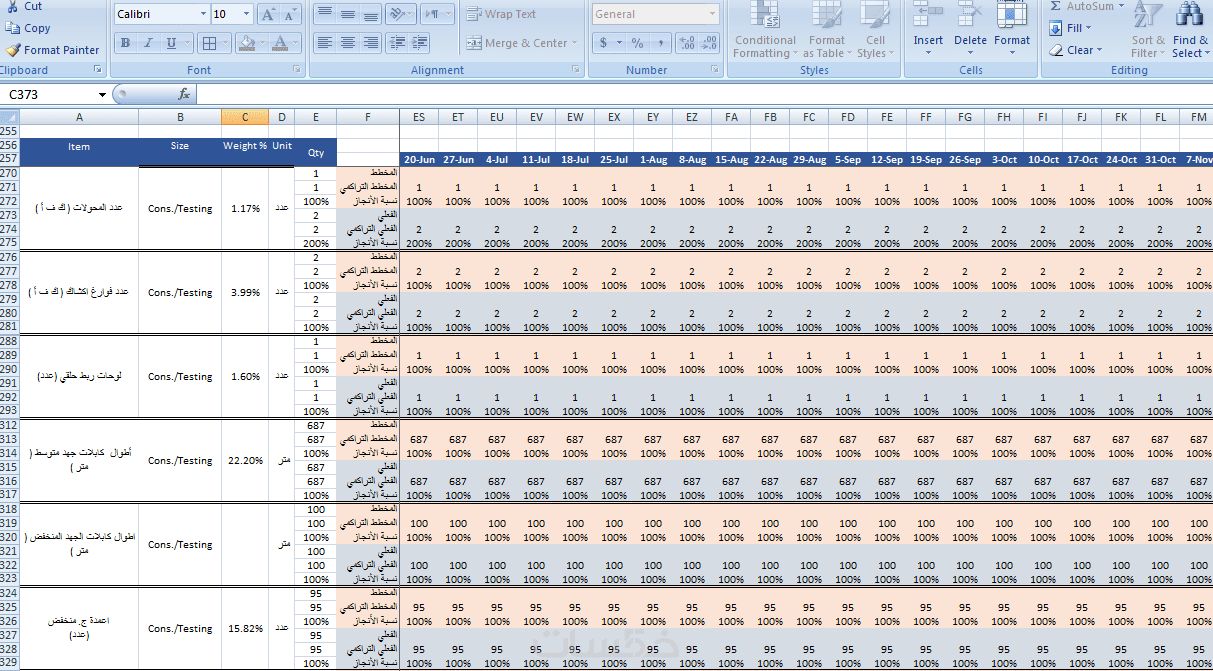The image size is (1213, 671).
Task: Click the Insert cells icon
Action: (928, 14)
